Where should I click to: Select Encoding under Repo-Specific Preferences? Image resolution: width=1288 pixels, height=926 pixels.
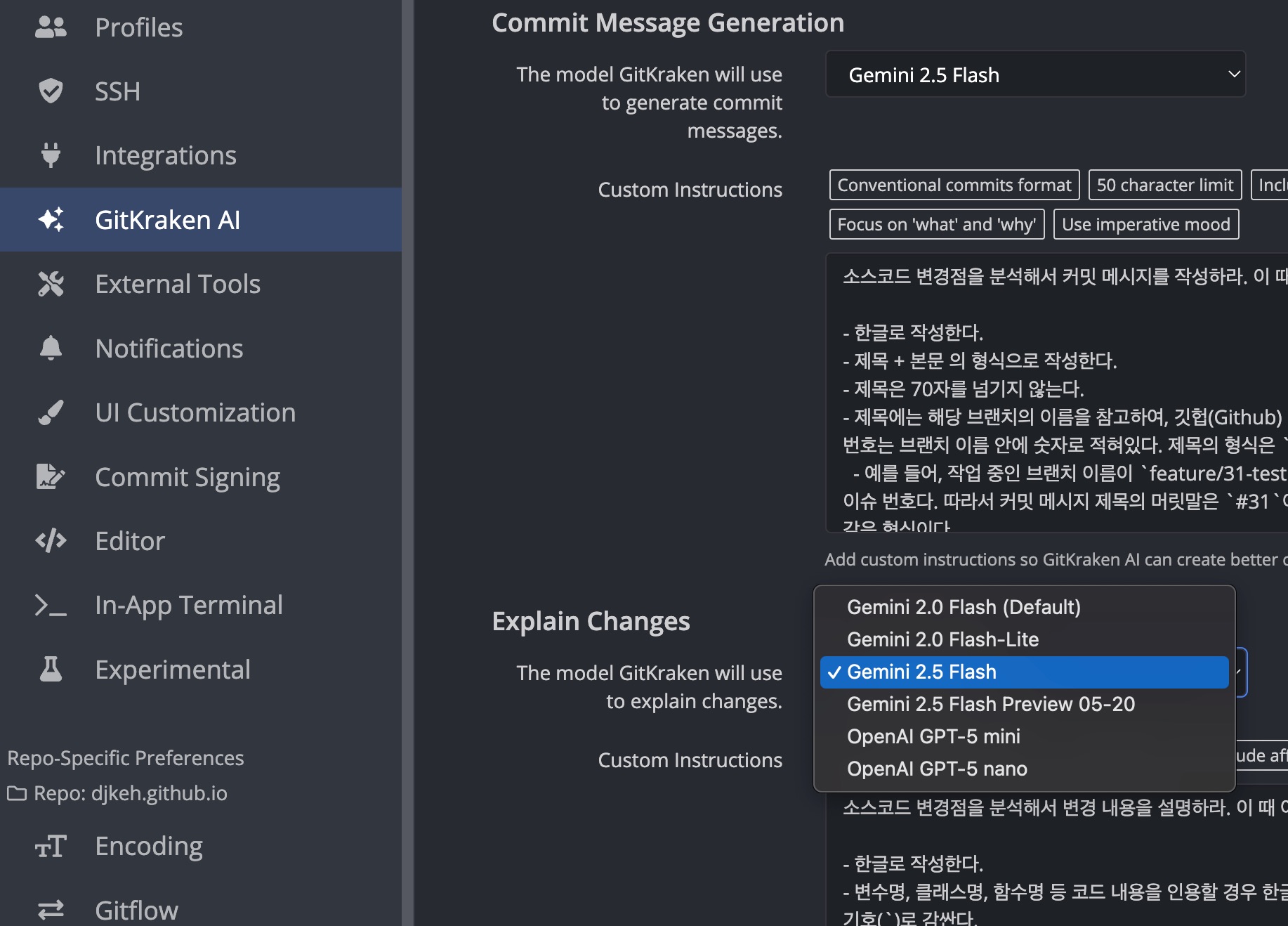coord(148,846)
